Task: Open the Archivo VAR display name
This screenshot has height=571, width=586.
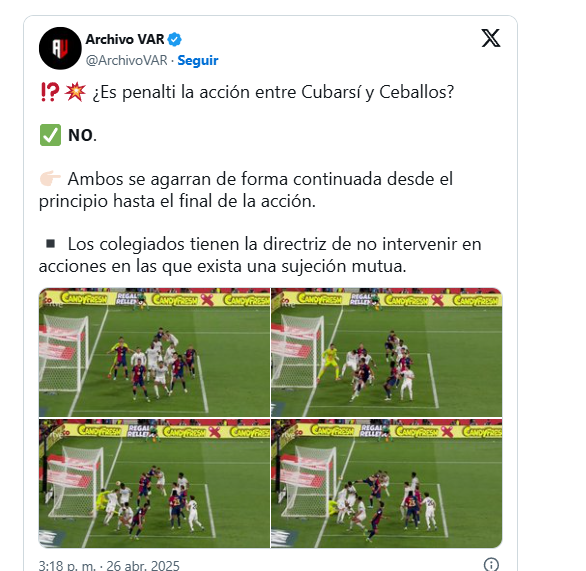Action: click(x=125, y=39)
